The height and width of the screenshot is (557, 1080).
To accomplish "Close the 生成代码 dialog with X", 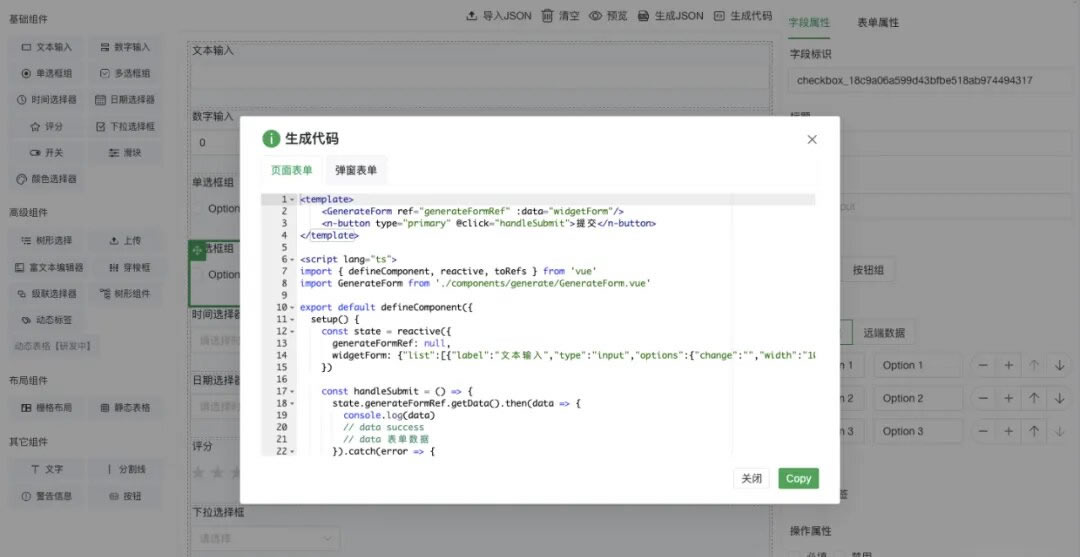I will [812, 140].
